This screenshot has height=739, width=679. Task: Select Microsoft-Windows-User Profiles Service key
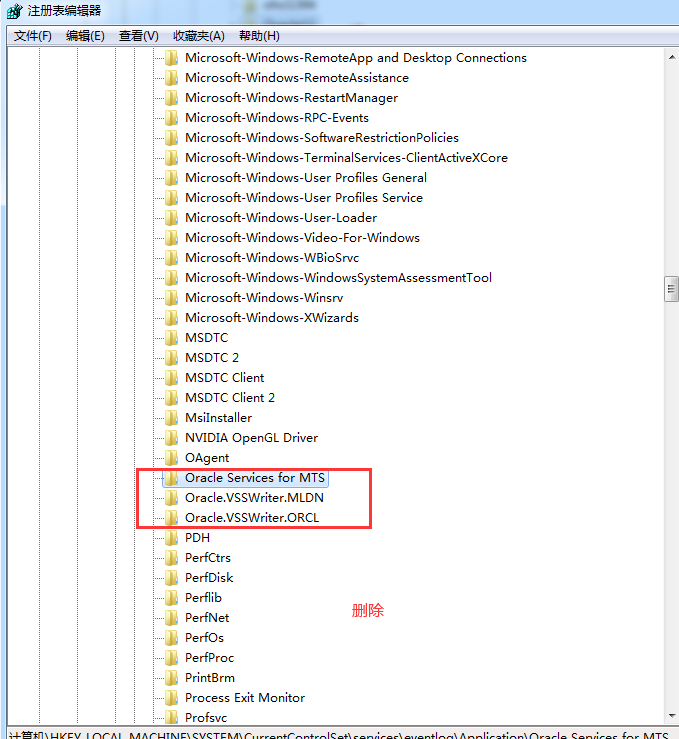point(304,197)
